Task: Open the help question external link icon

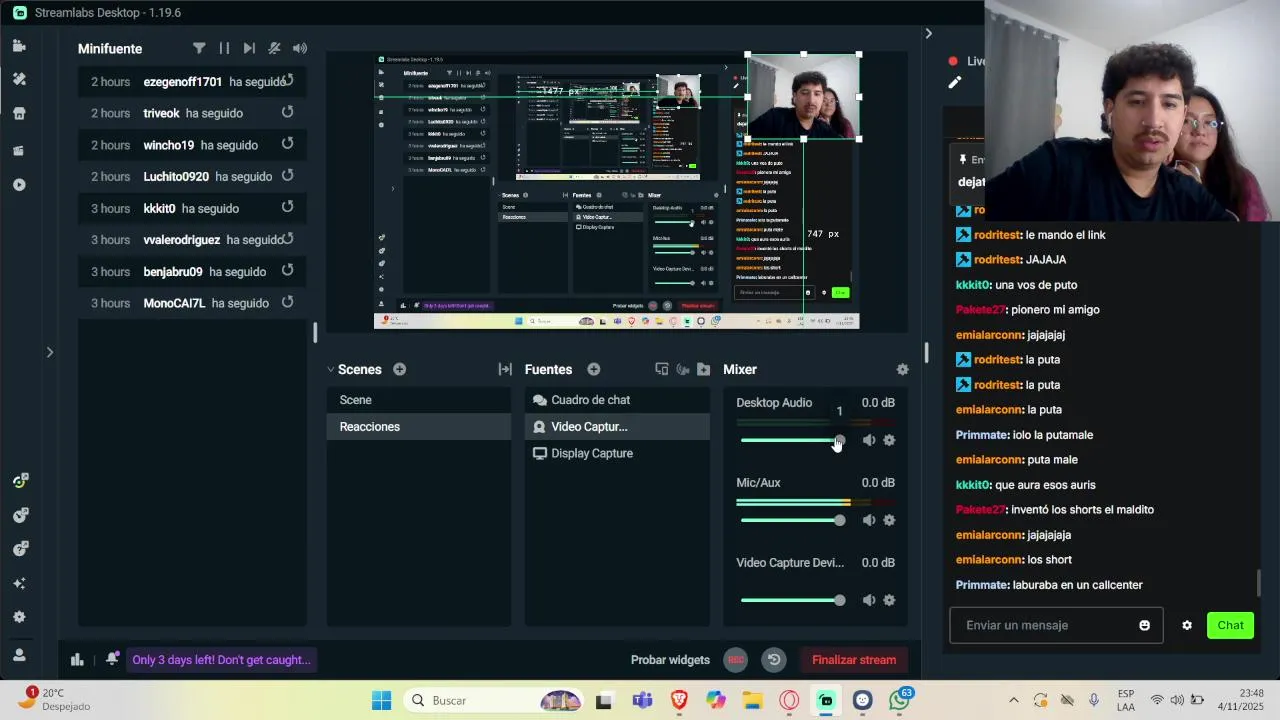Action: [19, 549]
